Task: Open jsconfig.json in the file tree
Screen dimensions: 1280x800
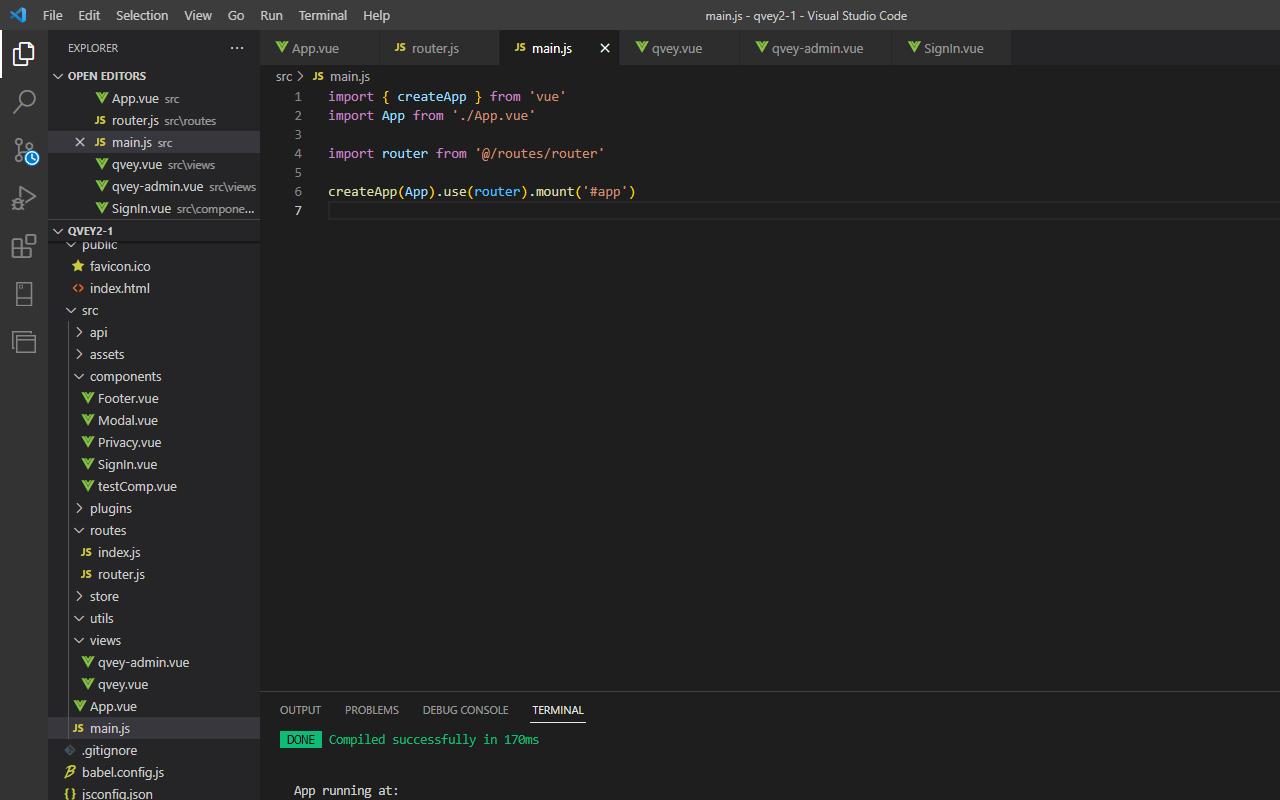Action: tap(154, 794)
